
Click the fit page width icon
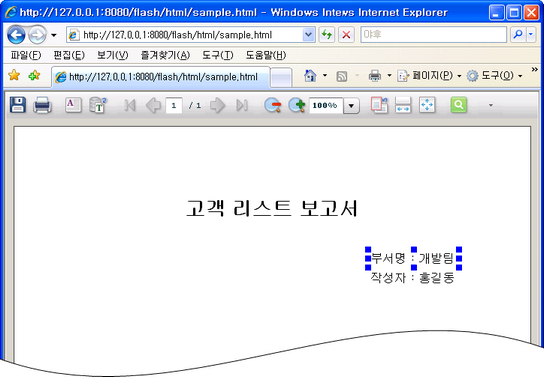click(x=403, y=105)
